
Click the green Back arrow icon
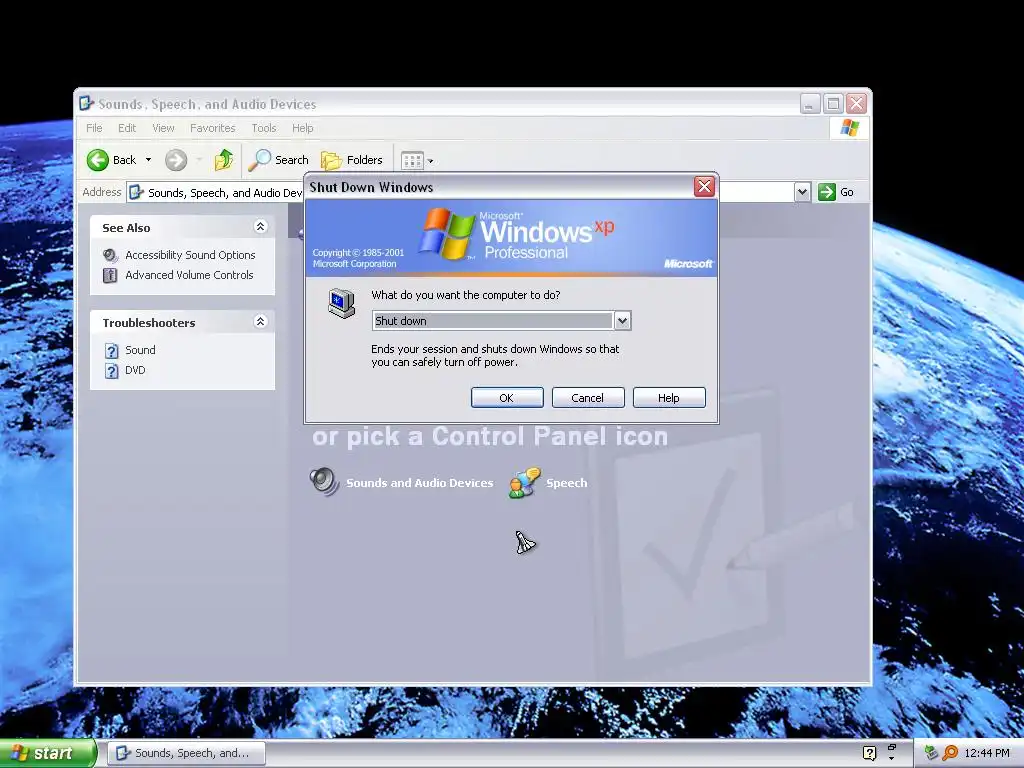tap(98, 160)
